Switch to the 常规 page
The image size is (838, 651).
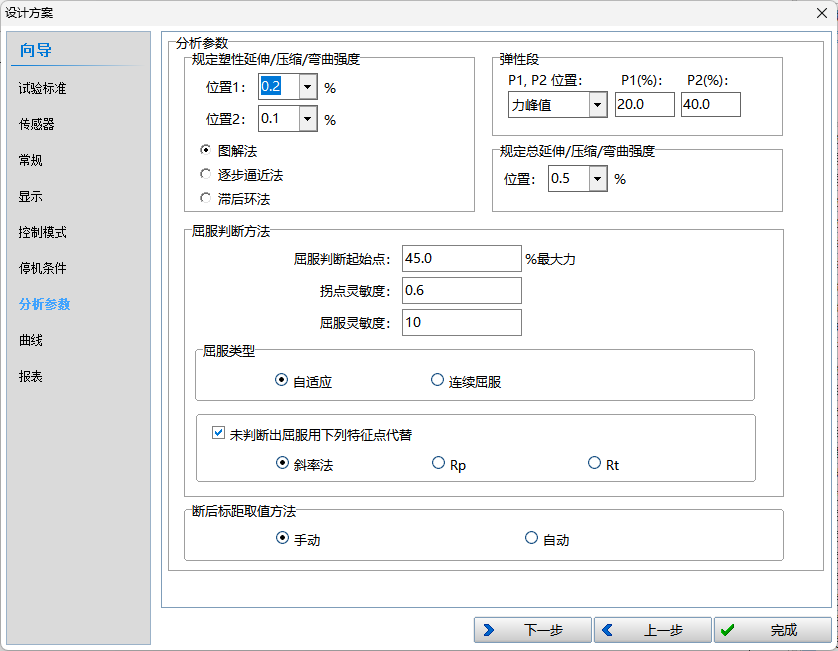(x=30, y=160)
